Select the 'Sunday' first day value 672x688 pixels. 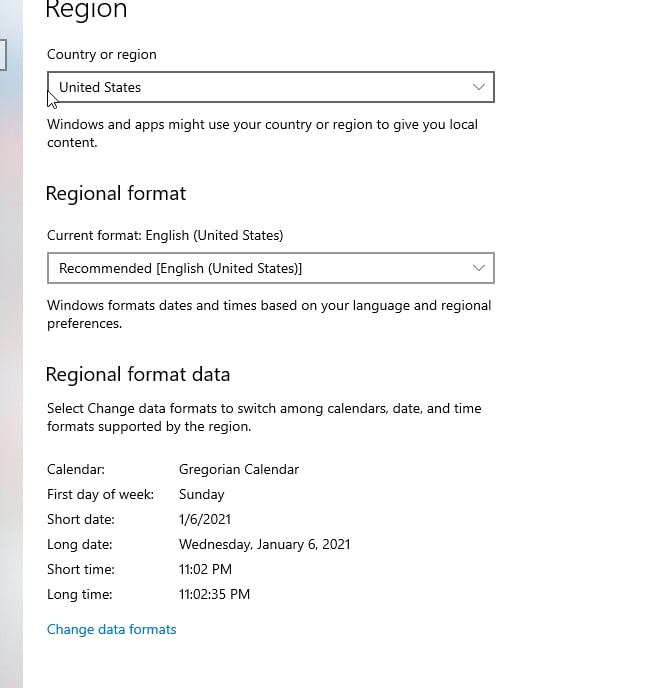pos(201,494)
